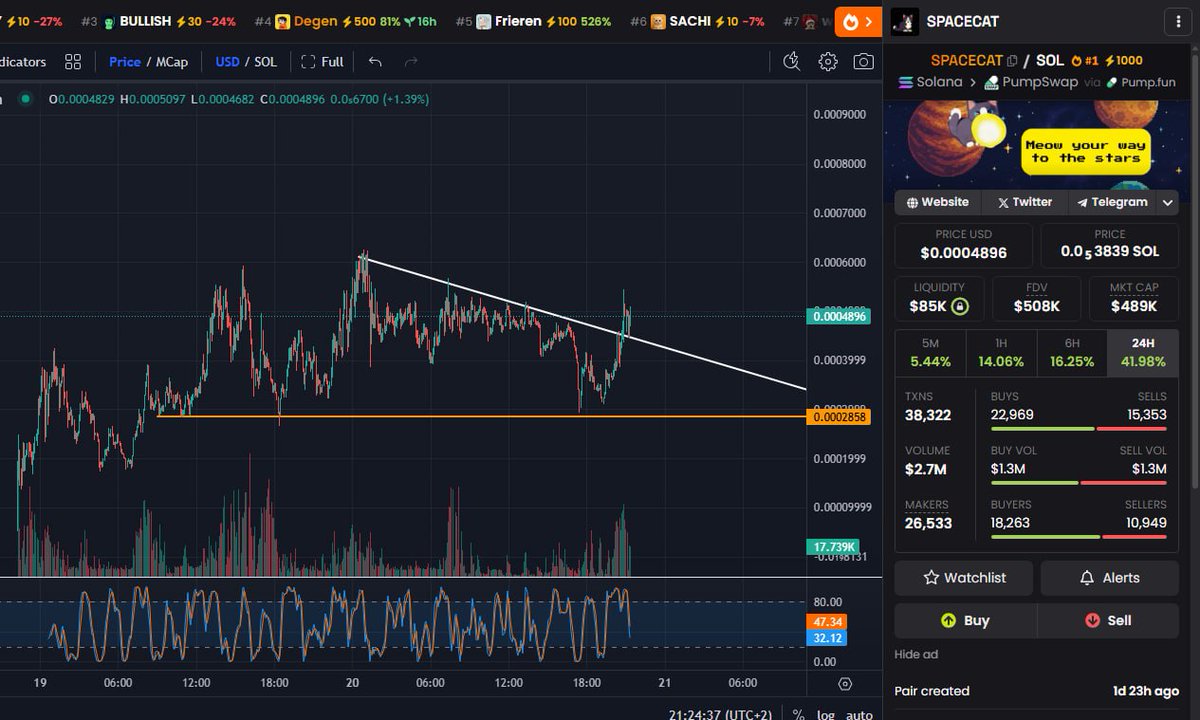Open the token Telegram link
Image resolution: width=1200 pixels, height=720 pixels.
[x=1112, y=202]
